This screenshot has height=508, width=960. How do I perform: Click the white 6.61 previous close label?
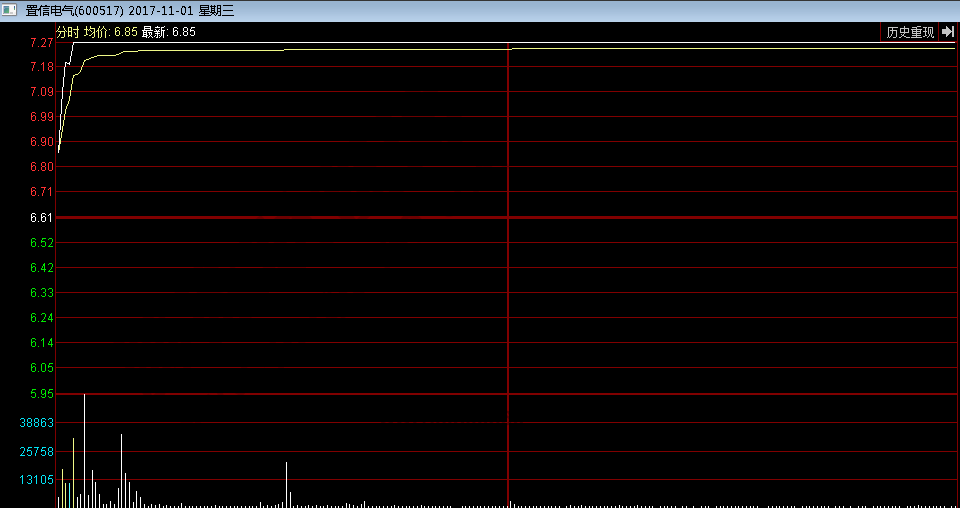[x=41, y=217]
